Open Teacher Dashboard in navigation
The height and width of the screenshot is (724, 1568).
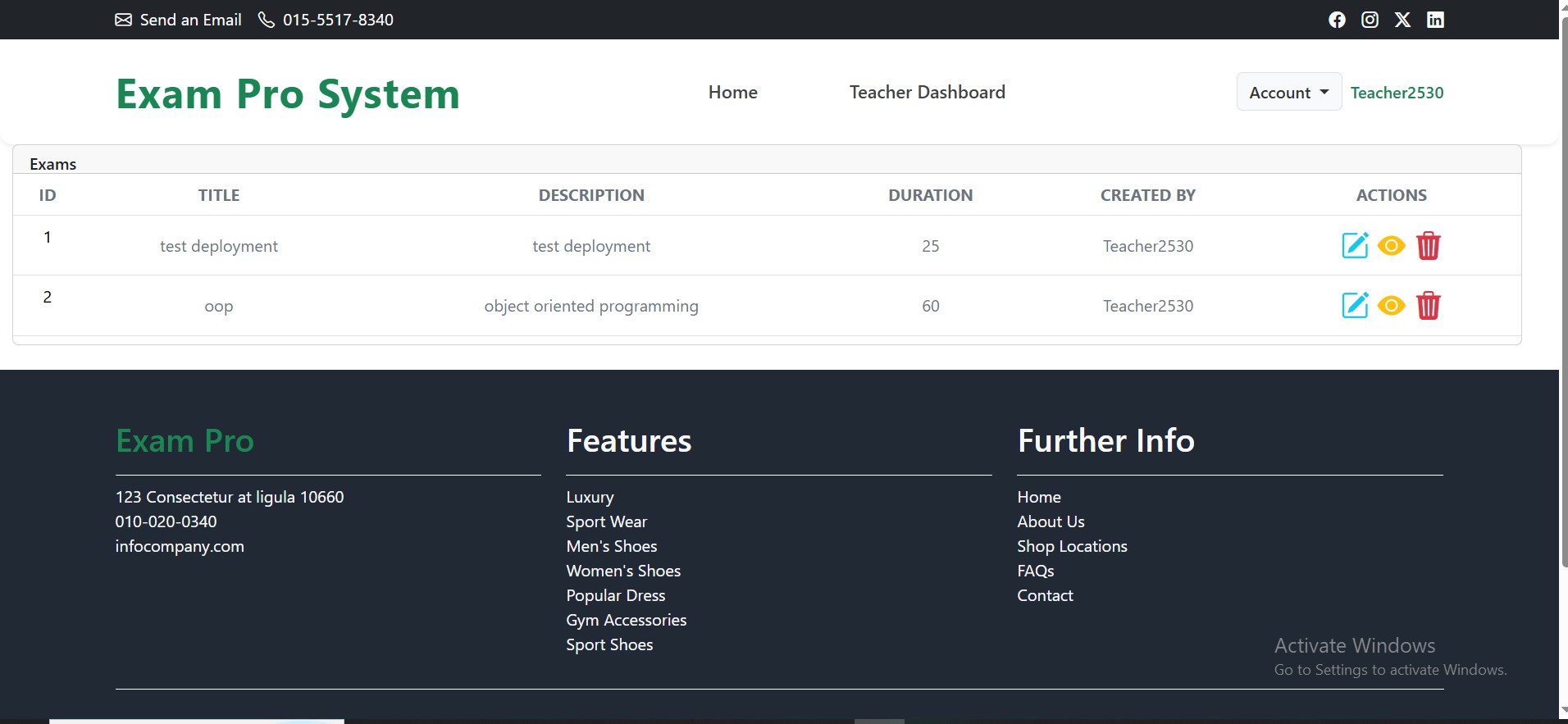pyautogui.click(x=927, y=92)
